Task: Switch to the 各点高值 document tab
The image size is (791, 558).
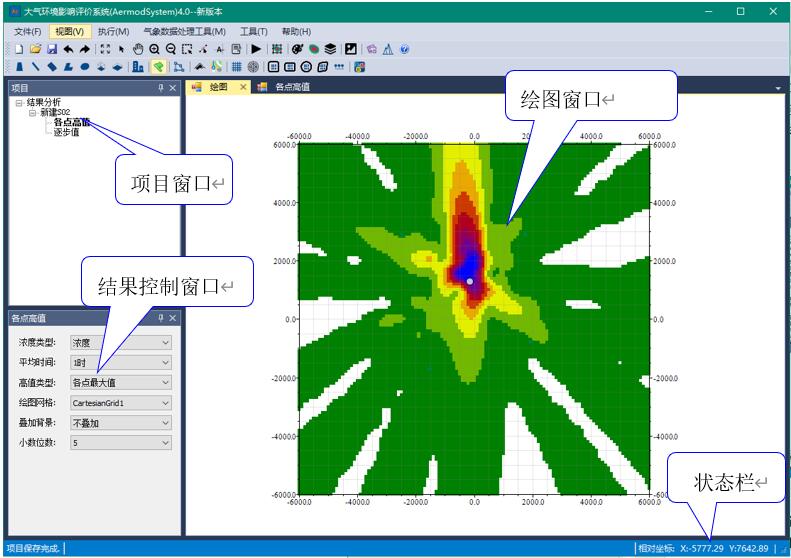Action: (291, 87)
